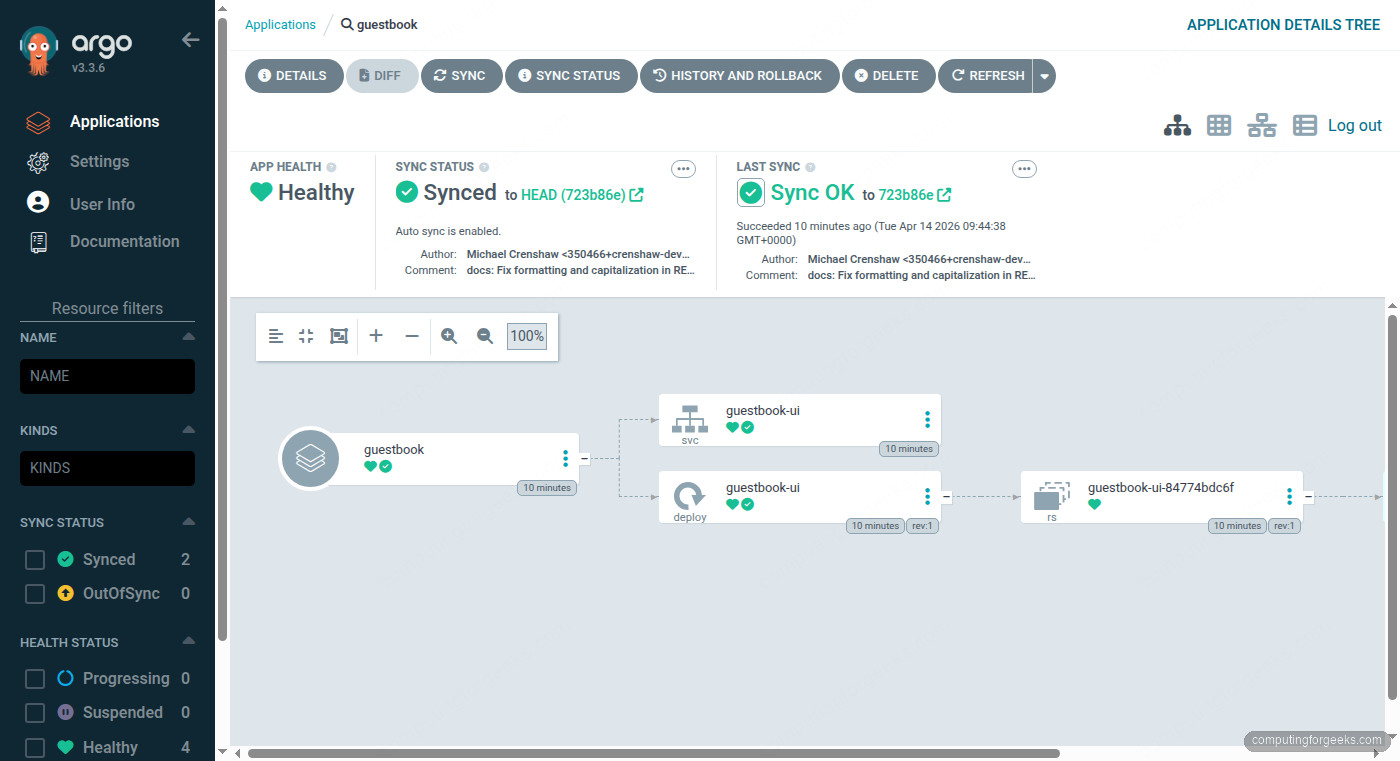1400x761 pixels.
Task: Switch to the pods grid view
Action: pos(1218,125)
